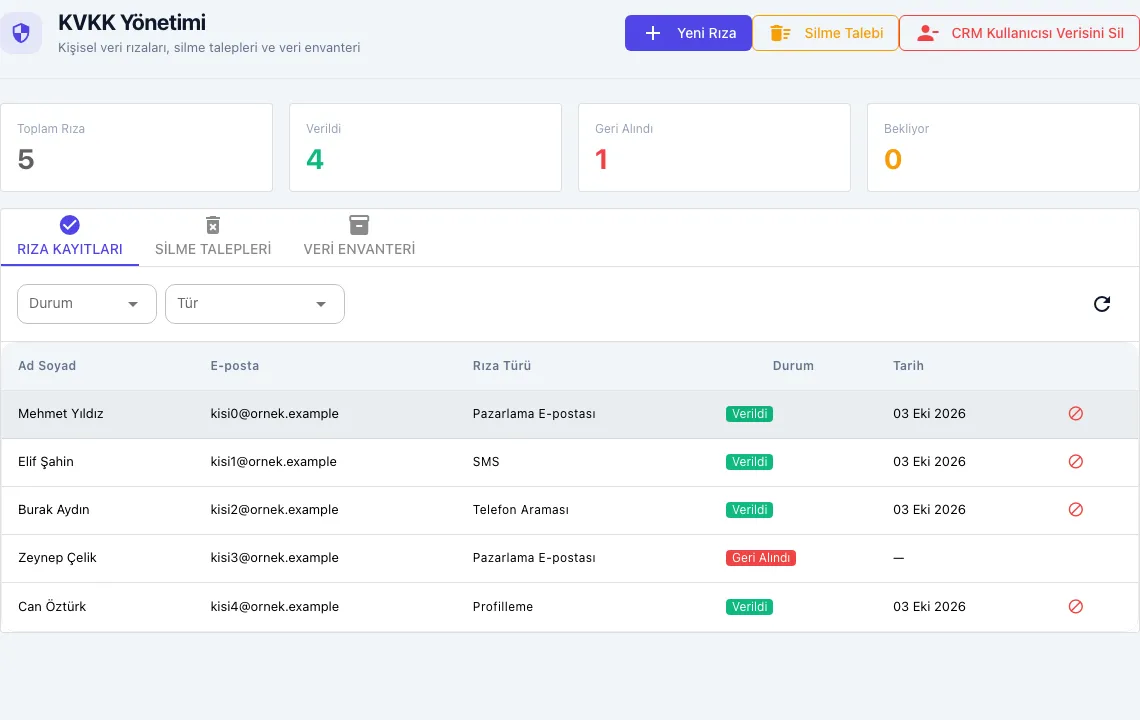This screenshot has width=1140, height=720.
Task: Revoke consent for Burak Aydın
Action: (x=1075, y=510)
